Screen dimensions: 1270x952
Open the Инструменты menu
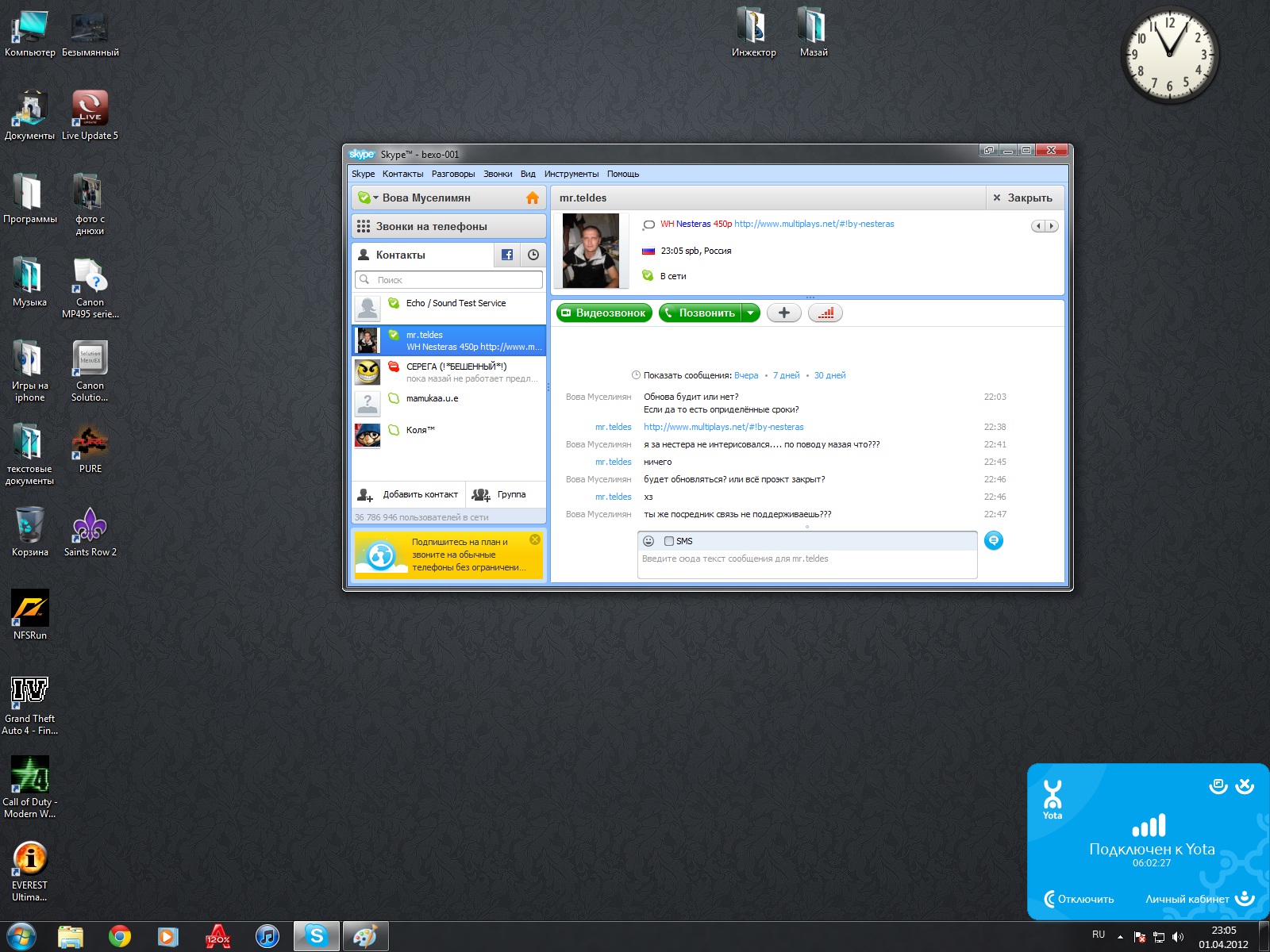pyautogui.click(x=571, y=174)
